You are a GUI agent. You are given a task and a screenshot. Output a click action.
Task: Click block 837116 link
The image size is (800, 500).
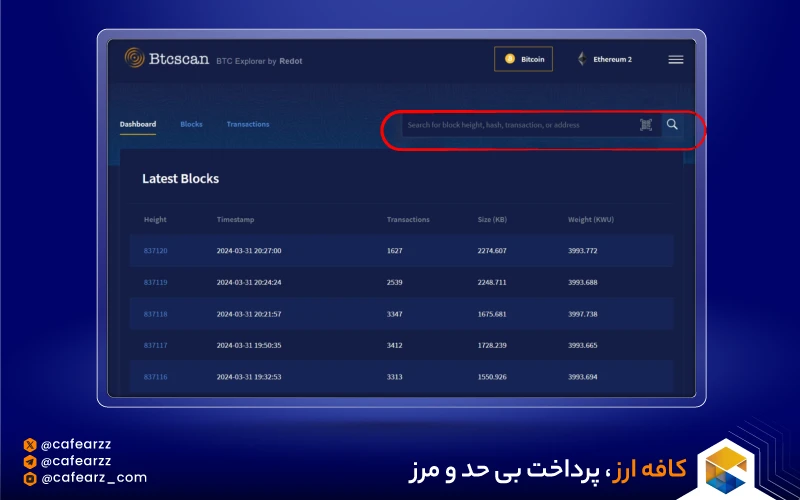156,377
